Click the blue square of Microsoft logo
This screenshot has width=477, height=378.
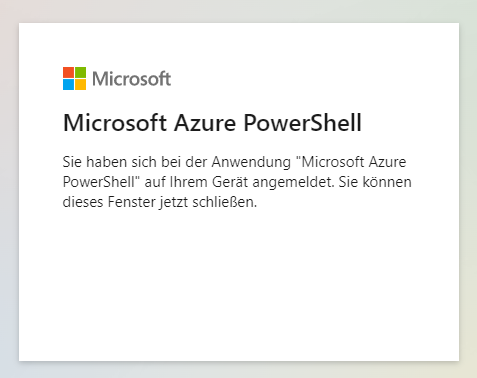coord(68,84)
